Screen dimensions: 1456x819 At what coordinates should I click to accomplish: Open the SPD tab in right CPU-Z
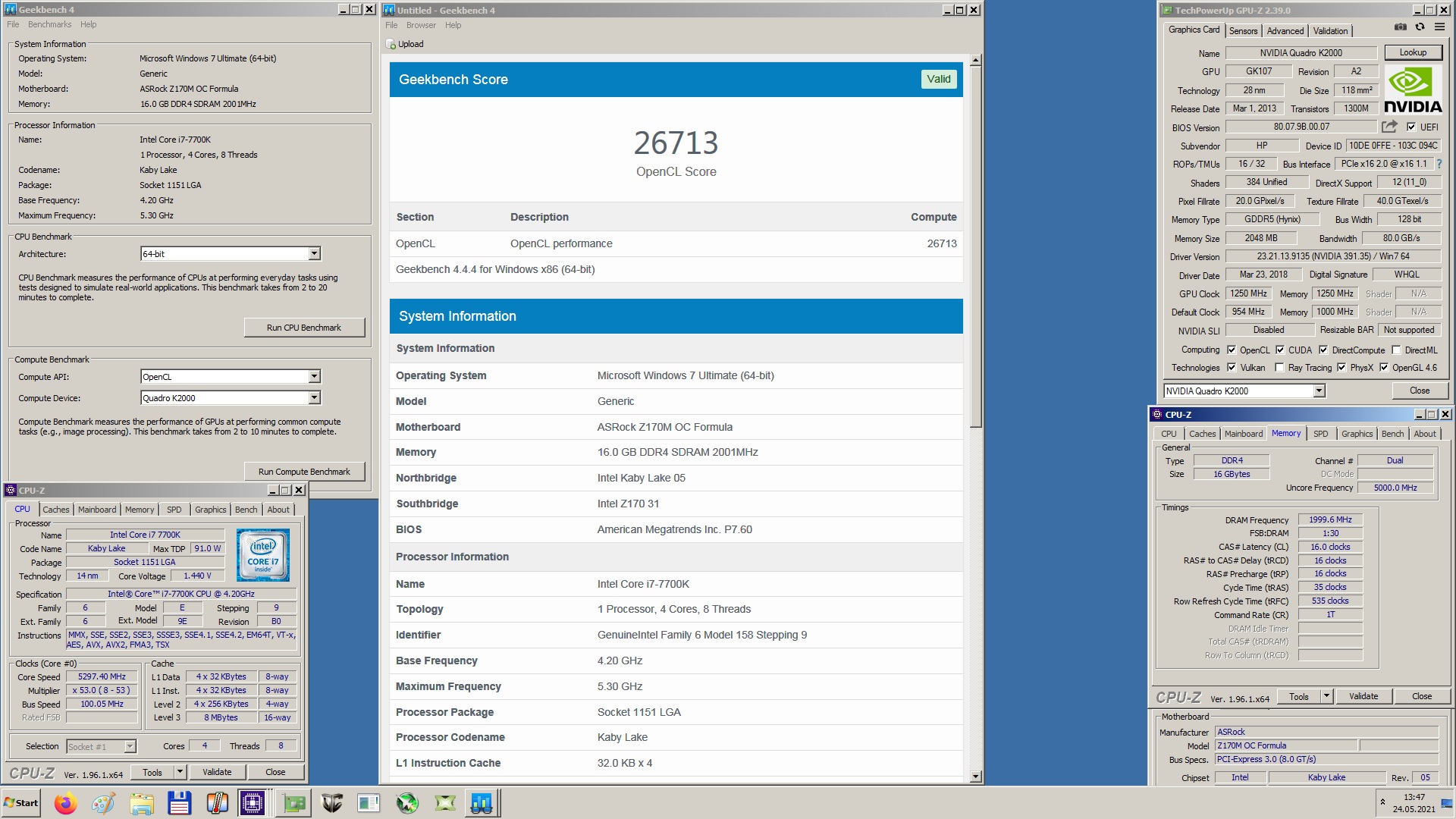(x=1320, y=434)
